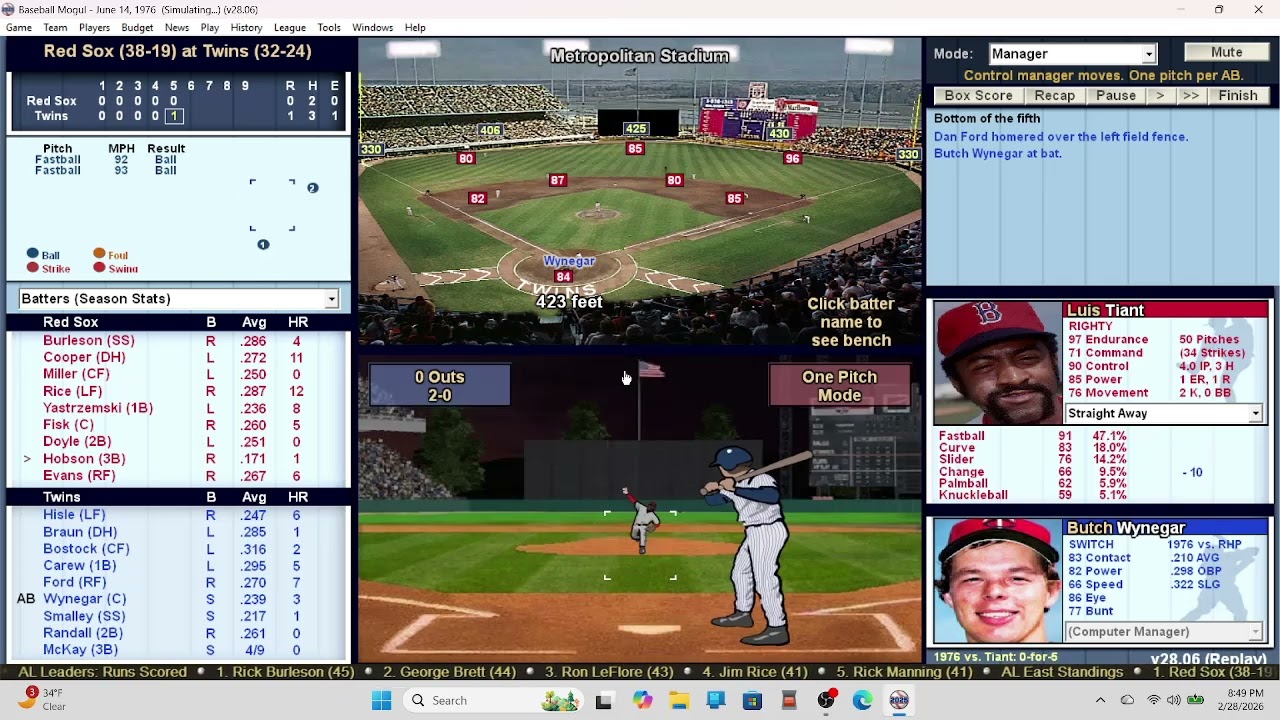Open the Straight Away defense dropdown

coord(1164,413)
